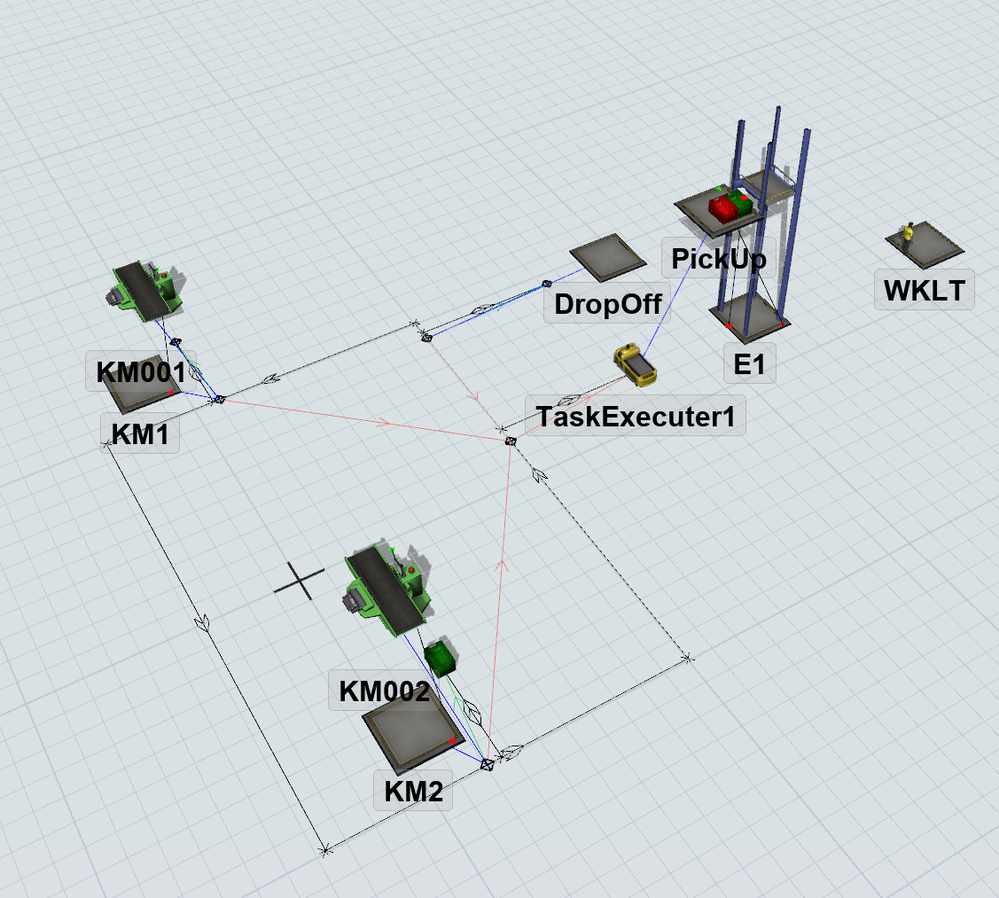
Task: Select the central network node below TaskExecuter1
Action: coord(510,440)
